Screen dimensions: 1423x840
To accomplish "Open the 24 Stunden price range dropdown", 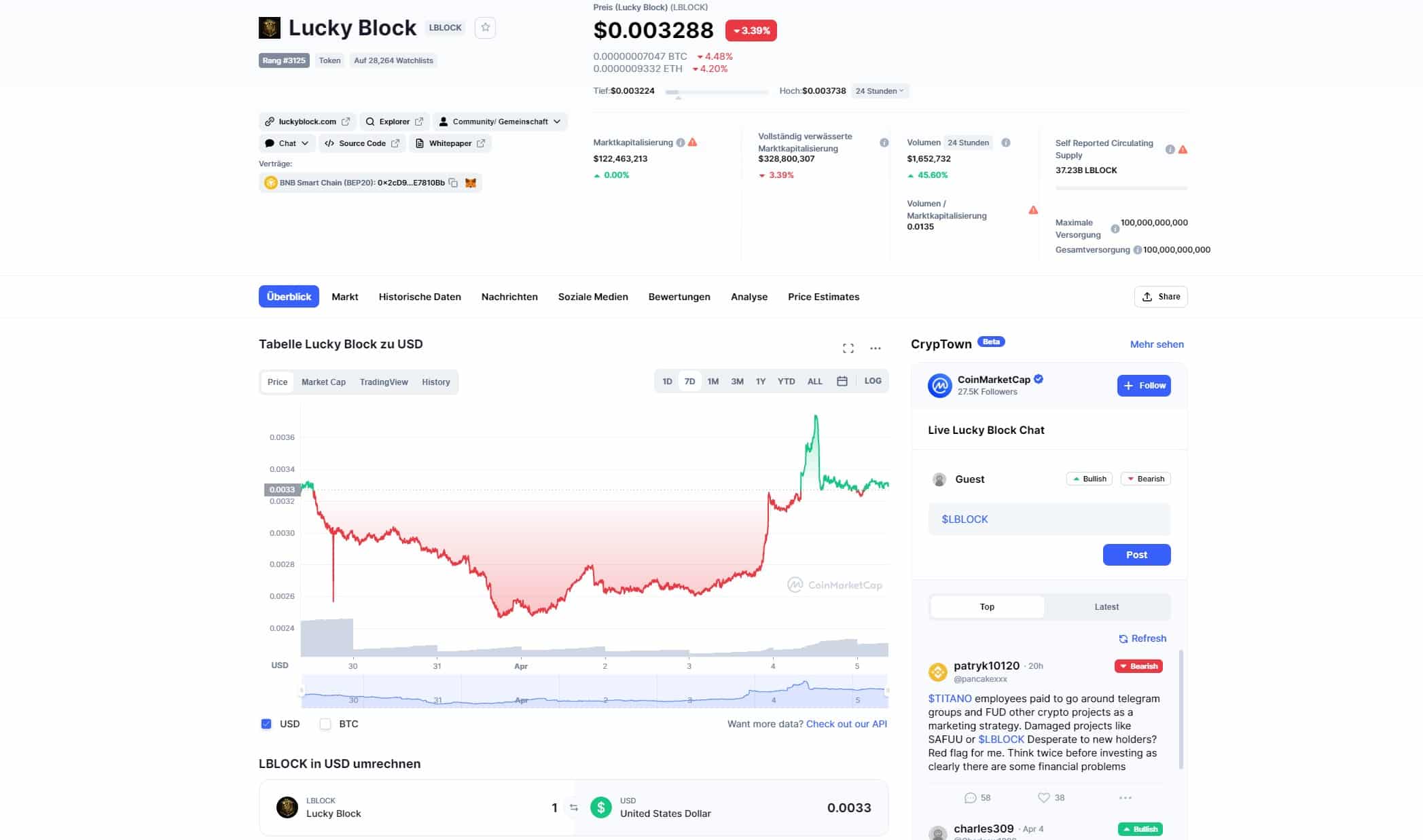I will click(880, 91).
